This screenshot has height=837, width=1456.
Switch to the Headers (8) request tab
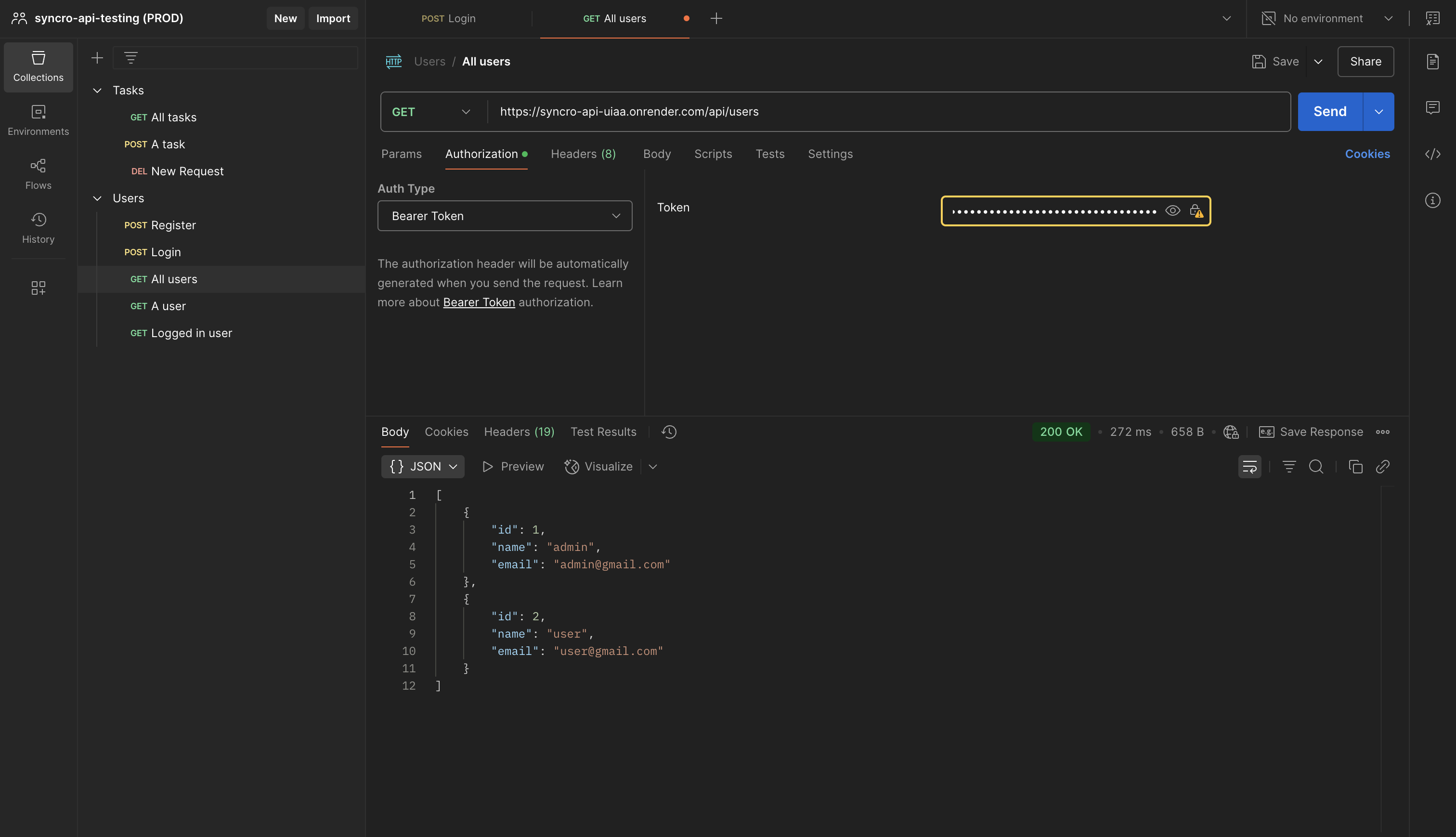583,154
